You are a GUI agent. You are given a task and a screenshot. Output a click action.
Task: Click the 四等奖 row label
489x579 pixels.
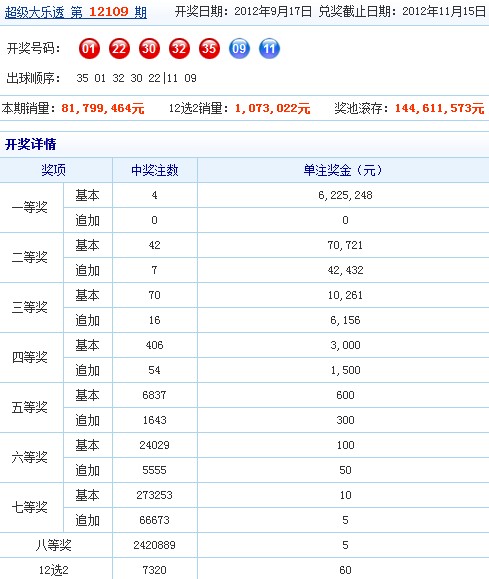pyautogui.click(x=30, y=357)
